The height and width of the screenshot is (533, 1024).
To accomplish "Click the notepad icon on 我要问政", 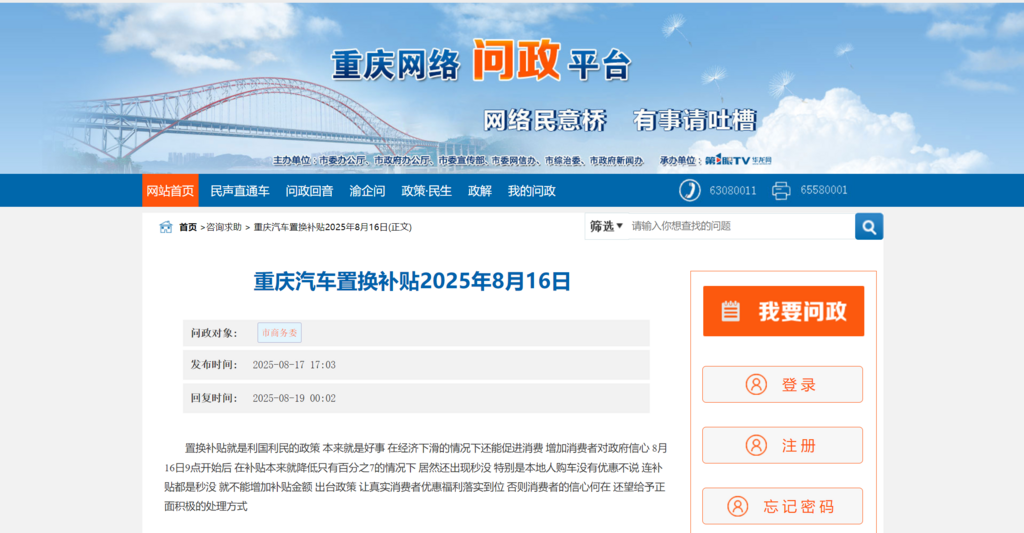I will pos(731,311).
